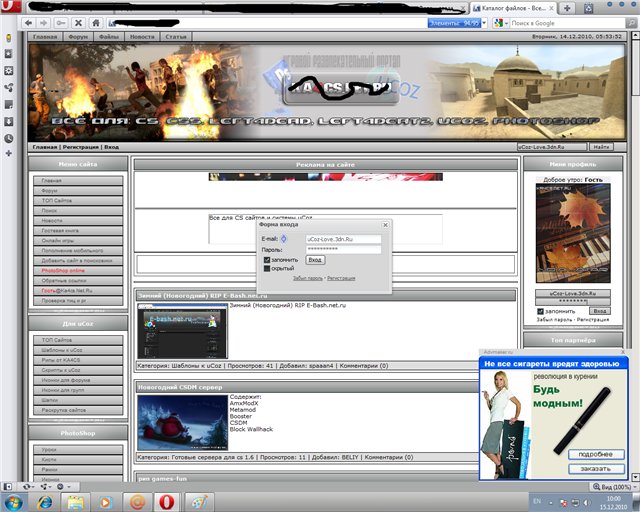Open the Widgets gear panel in sidebar
Viewport: 640px width, 512px height.
click(x=8, y=71)
